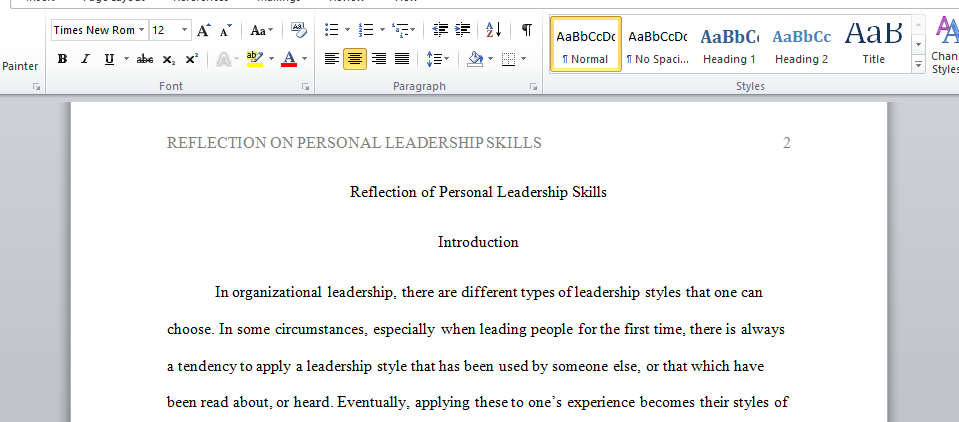Click the Numbering list icon

366,29
